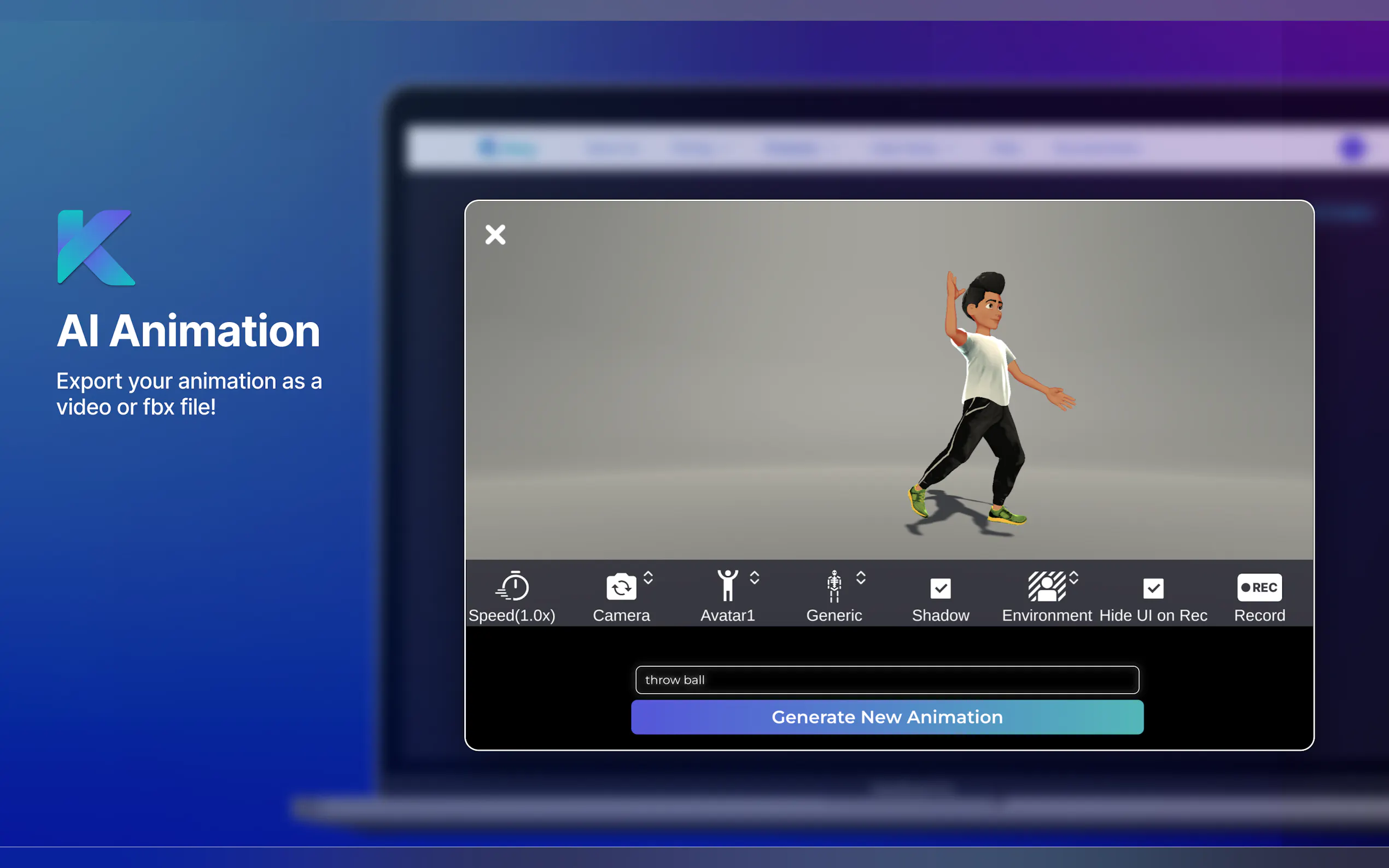The width and height of the screenshot is (1389, 868).
Task: Click Generate New Animation button
Action: (x=886, y=717)
